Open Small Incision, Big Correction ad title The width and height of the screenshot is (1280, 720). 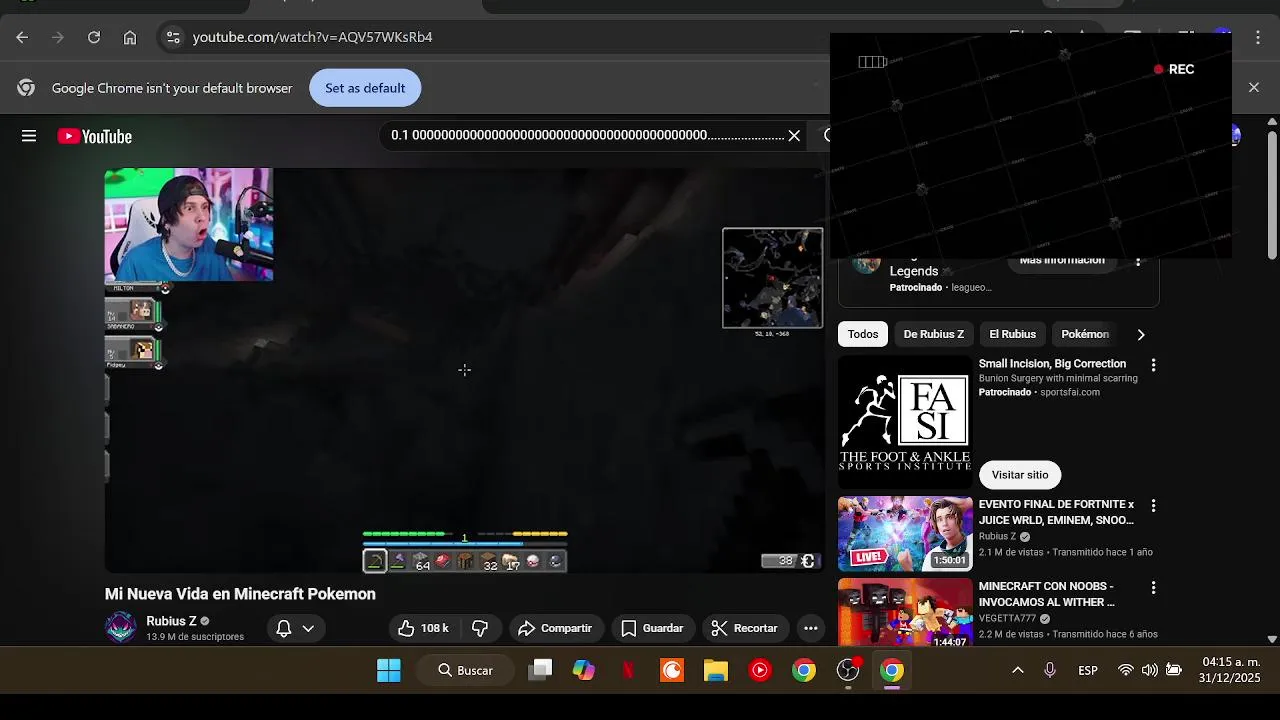pyautogui.click(x=1052, y=364)
